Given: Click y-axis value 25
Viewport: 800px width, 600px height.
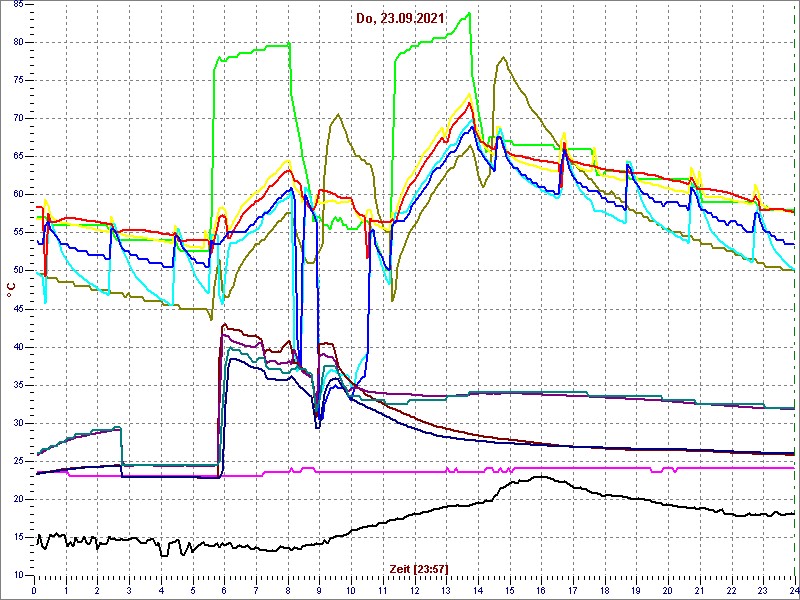Looking at the screenshot, I should (16, 461).
